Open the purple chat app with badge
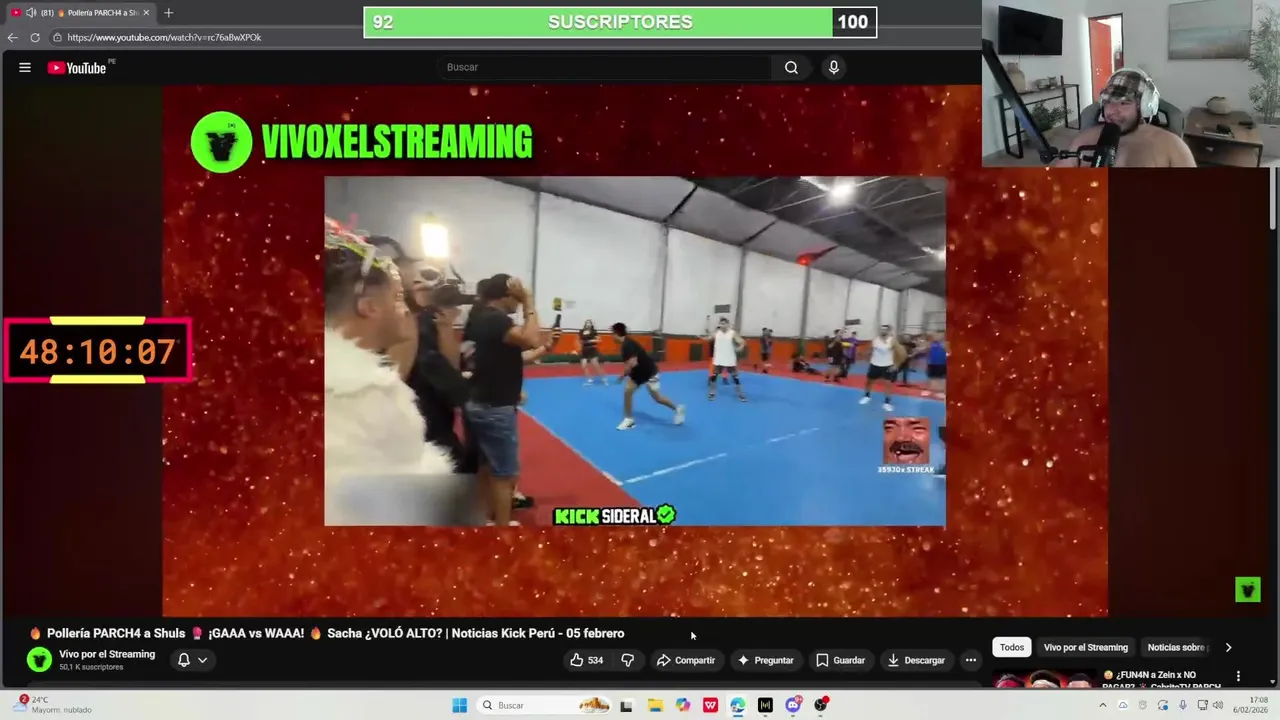 [x=793, y=705]
